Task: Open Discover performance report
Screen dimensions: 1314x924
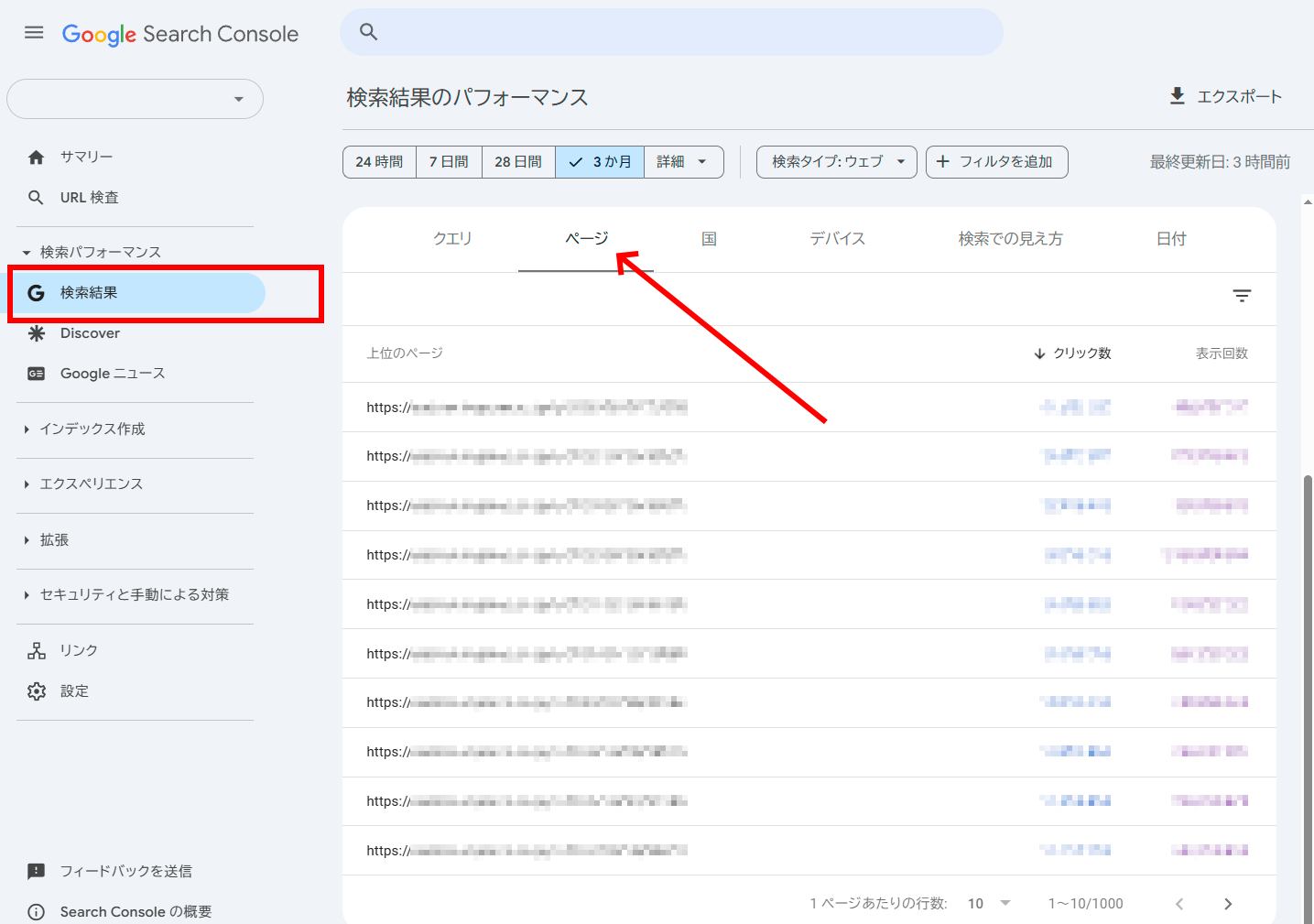Action: [x=90, y=333]
